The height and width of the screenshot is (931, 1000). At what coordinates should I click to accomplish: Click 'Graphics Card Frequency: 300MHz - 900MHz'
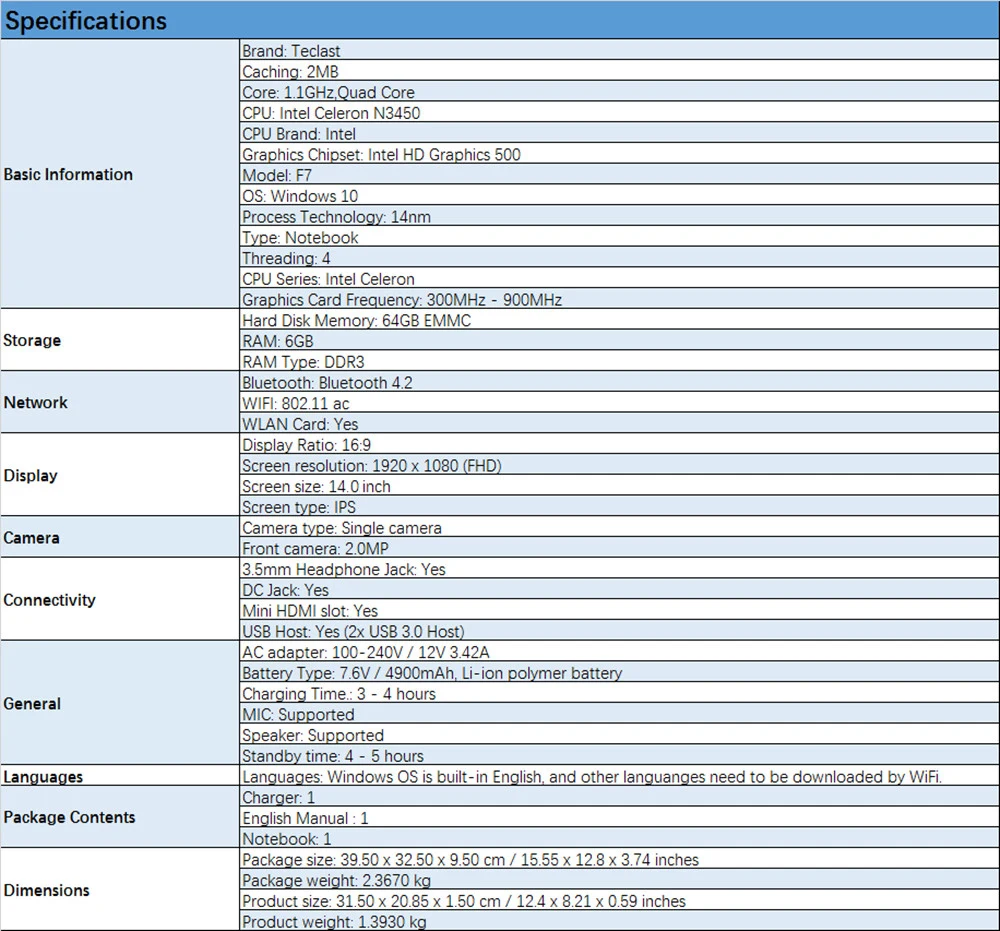coord(619,299)
